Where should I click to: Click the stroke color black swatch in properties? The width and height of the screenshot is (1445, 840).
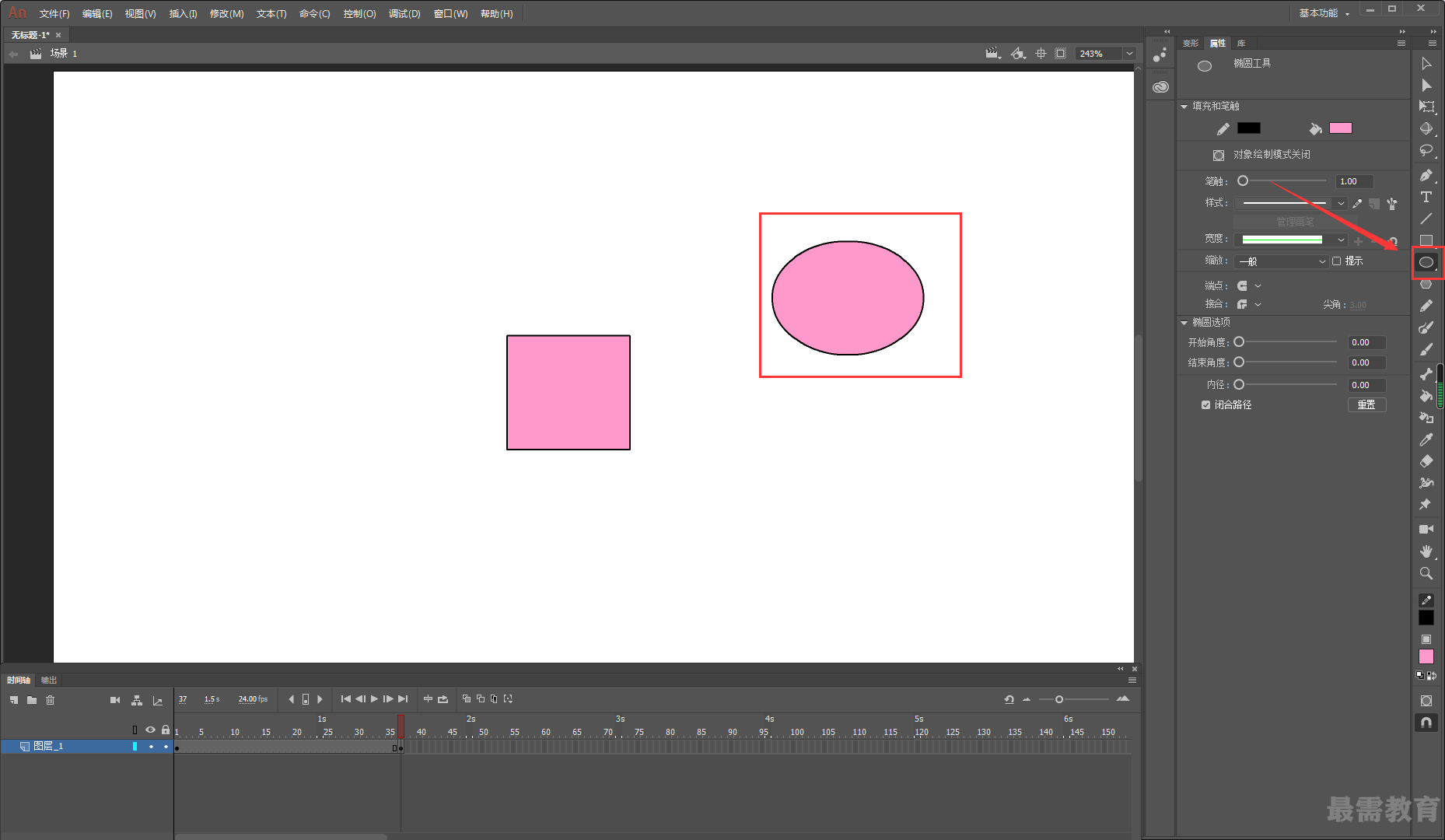pyautogui.click(x=1249, y=128)
